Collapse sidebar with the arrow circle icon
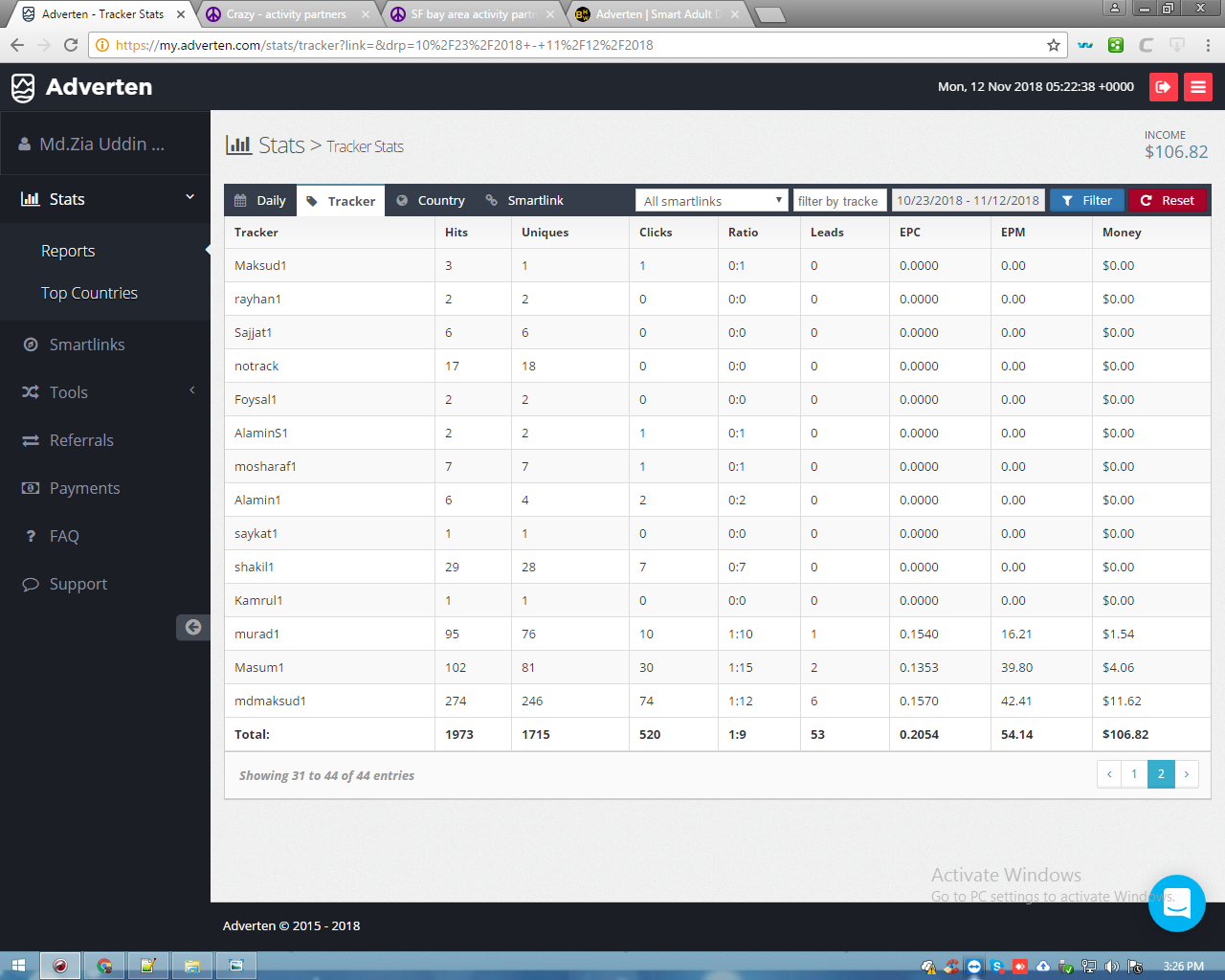 [193, 627]
